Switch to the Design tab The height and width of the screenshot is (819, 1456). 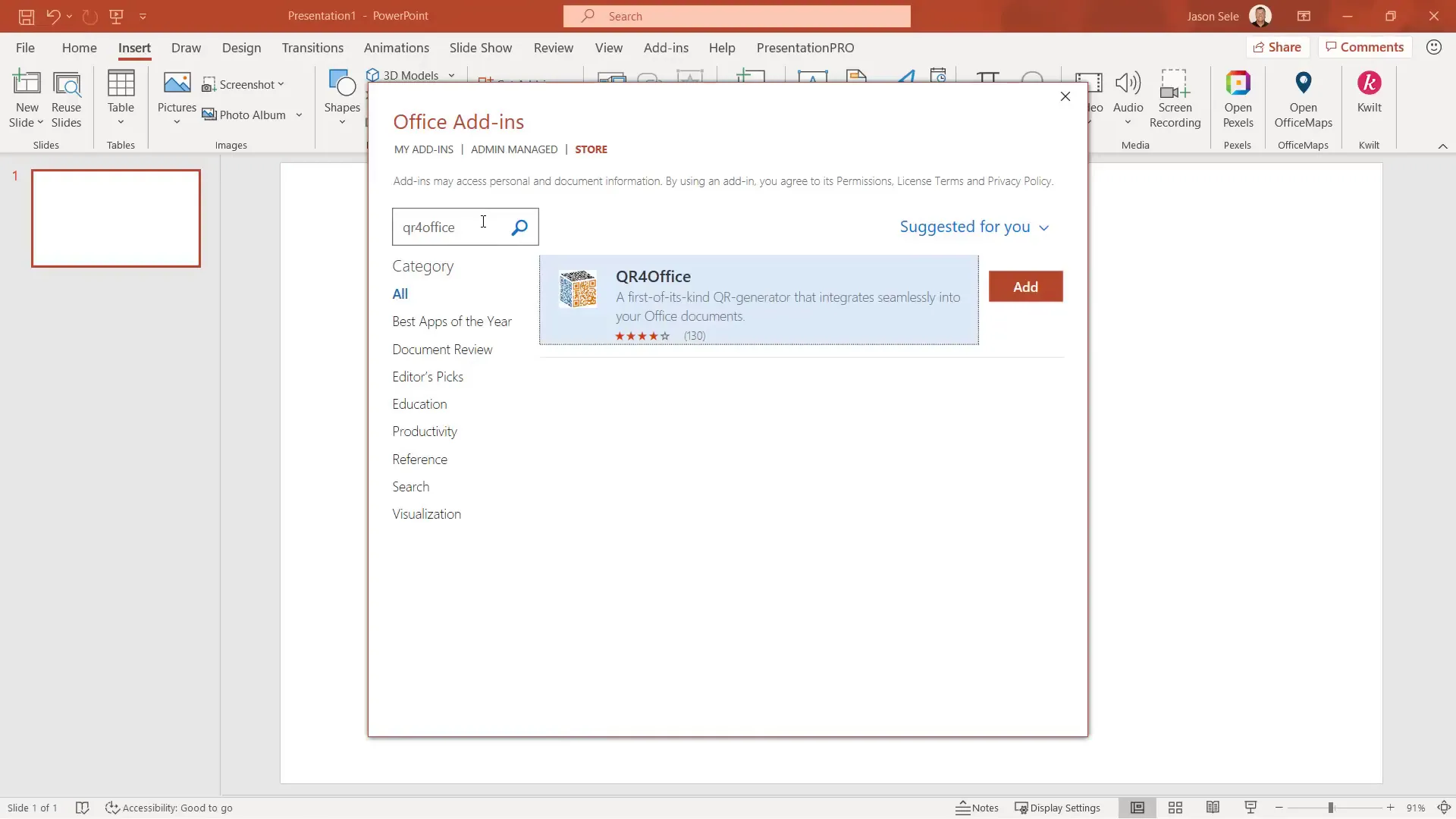click(x=241, y=47)
